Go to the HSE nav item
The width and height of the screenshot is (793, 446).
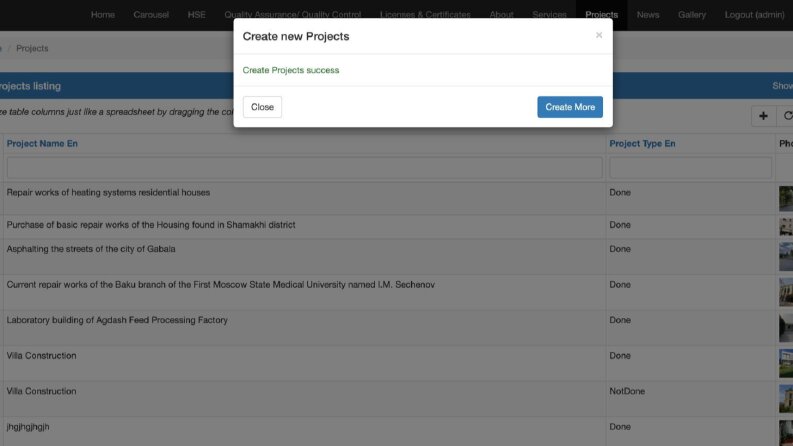click(197, 15)
